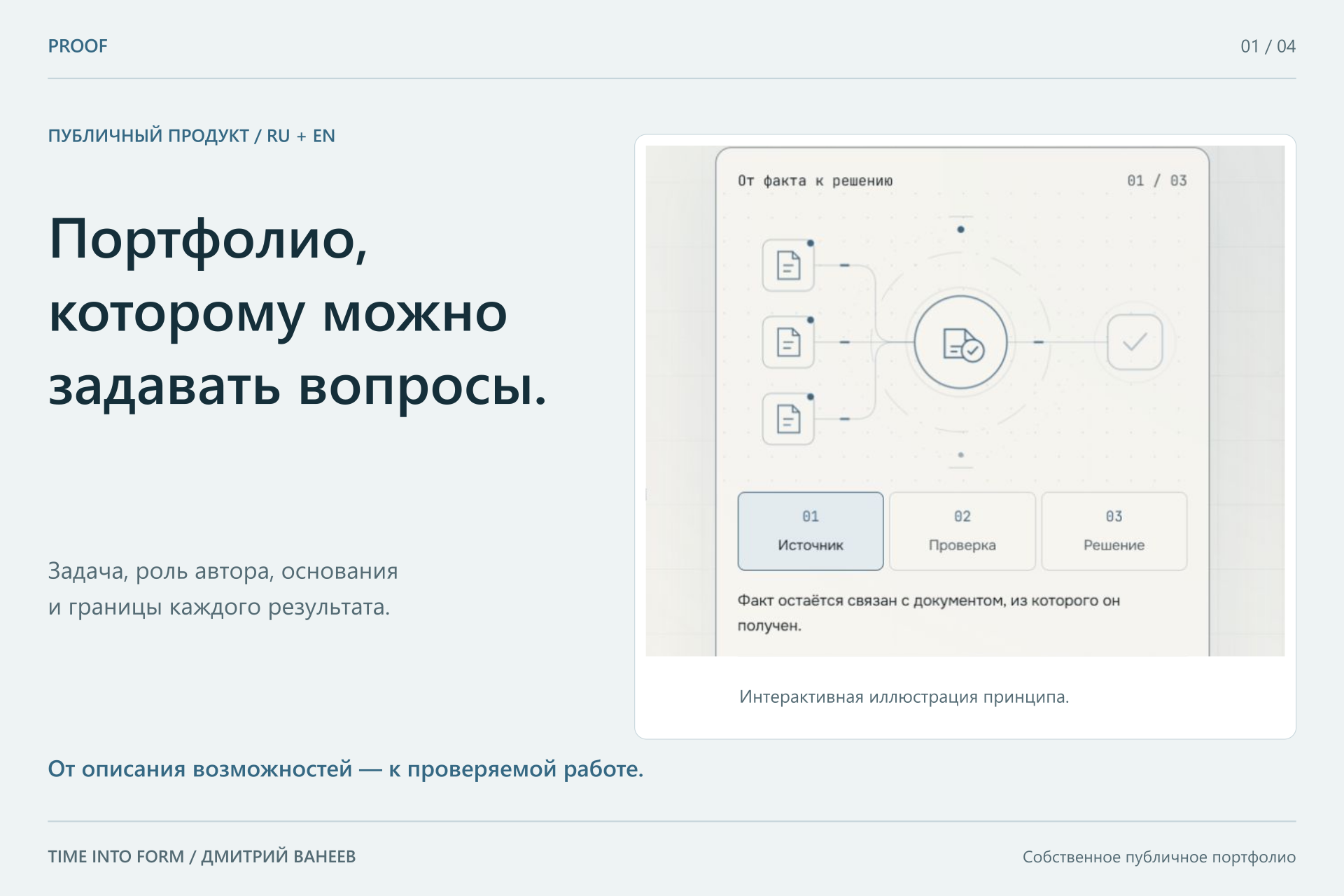Click the middle source document icon

788,342
